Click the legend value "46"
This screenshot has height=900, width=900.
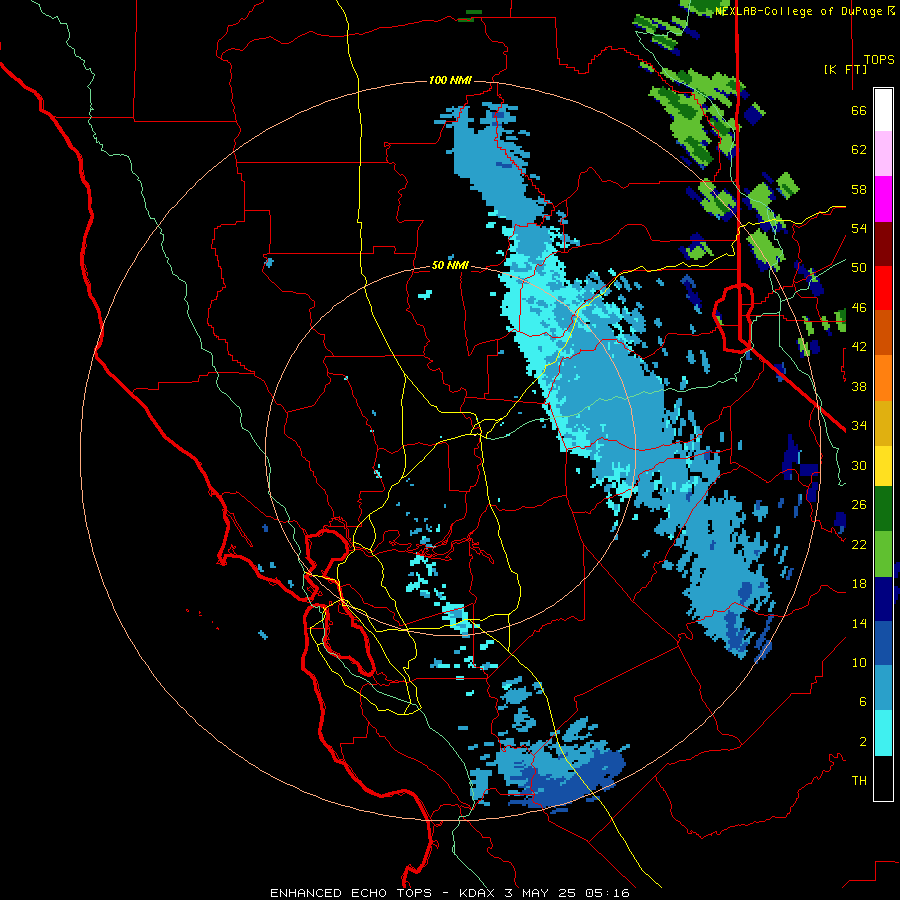coord(859,308)
